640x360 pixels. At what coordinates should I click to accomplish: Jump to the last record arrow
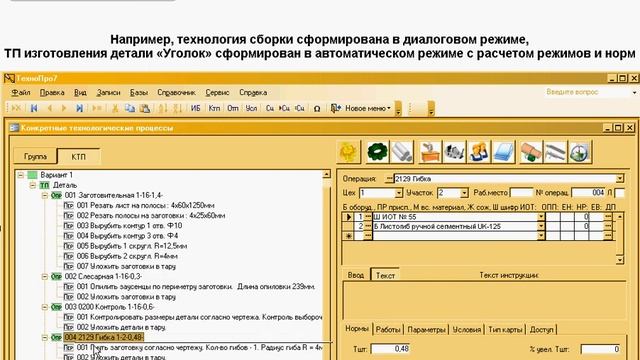pyautogui.click(x=80, y=108)
